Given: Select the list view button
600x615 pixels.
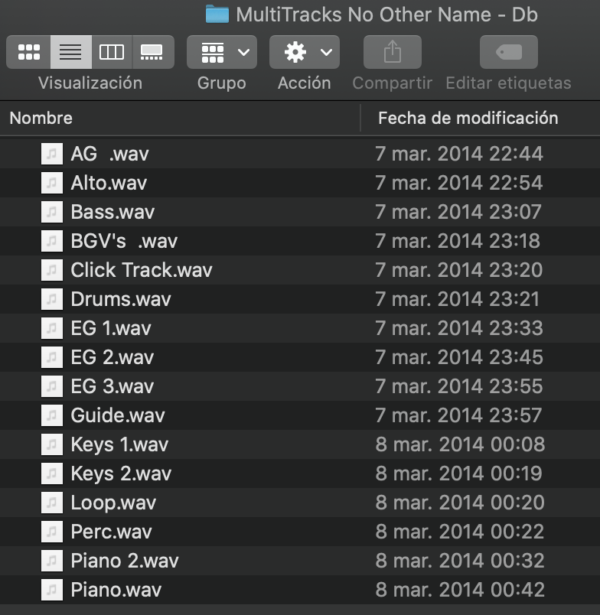Looking at the screenshot, I should click(x=71, y=52).
